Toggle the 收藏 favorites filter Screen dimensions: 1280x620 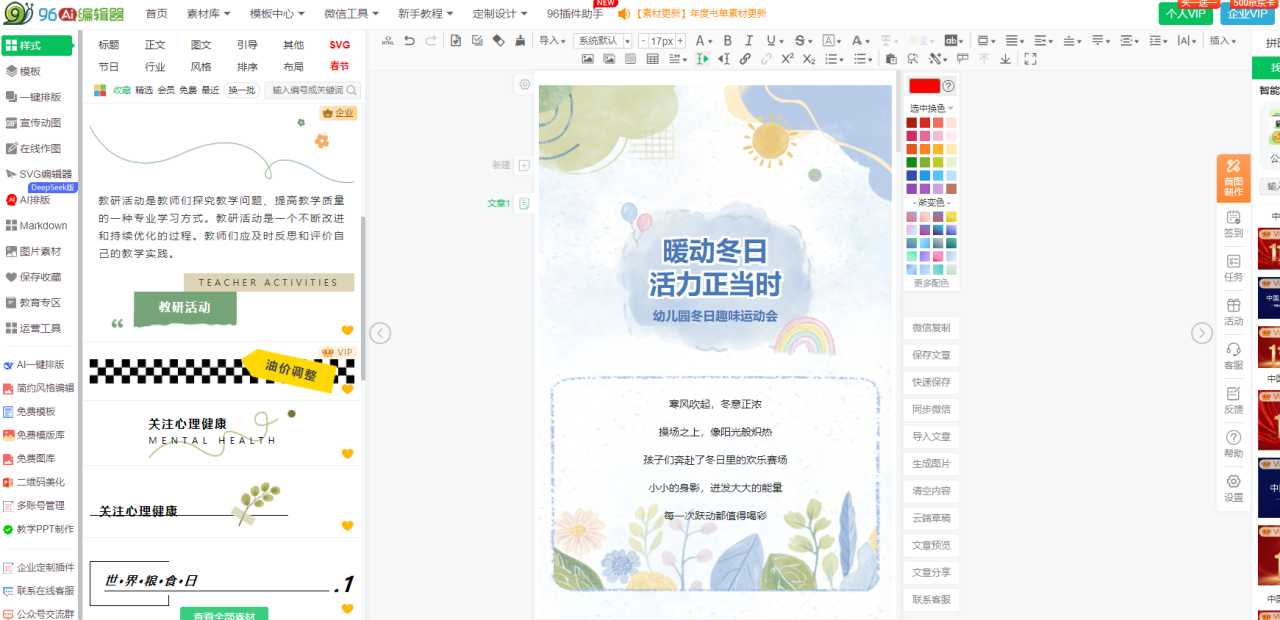tap(122, 90)
